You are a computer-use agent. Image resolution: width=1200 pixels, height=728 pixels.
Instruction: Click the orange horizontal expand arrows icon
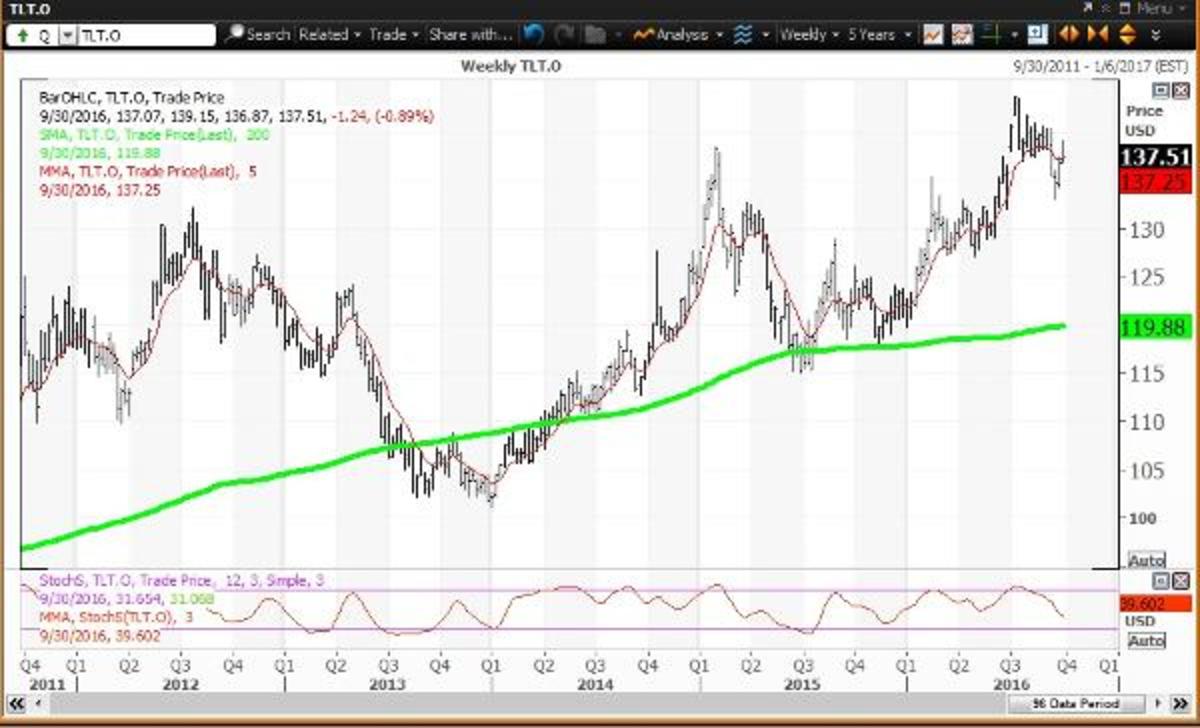[1068, 34]
